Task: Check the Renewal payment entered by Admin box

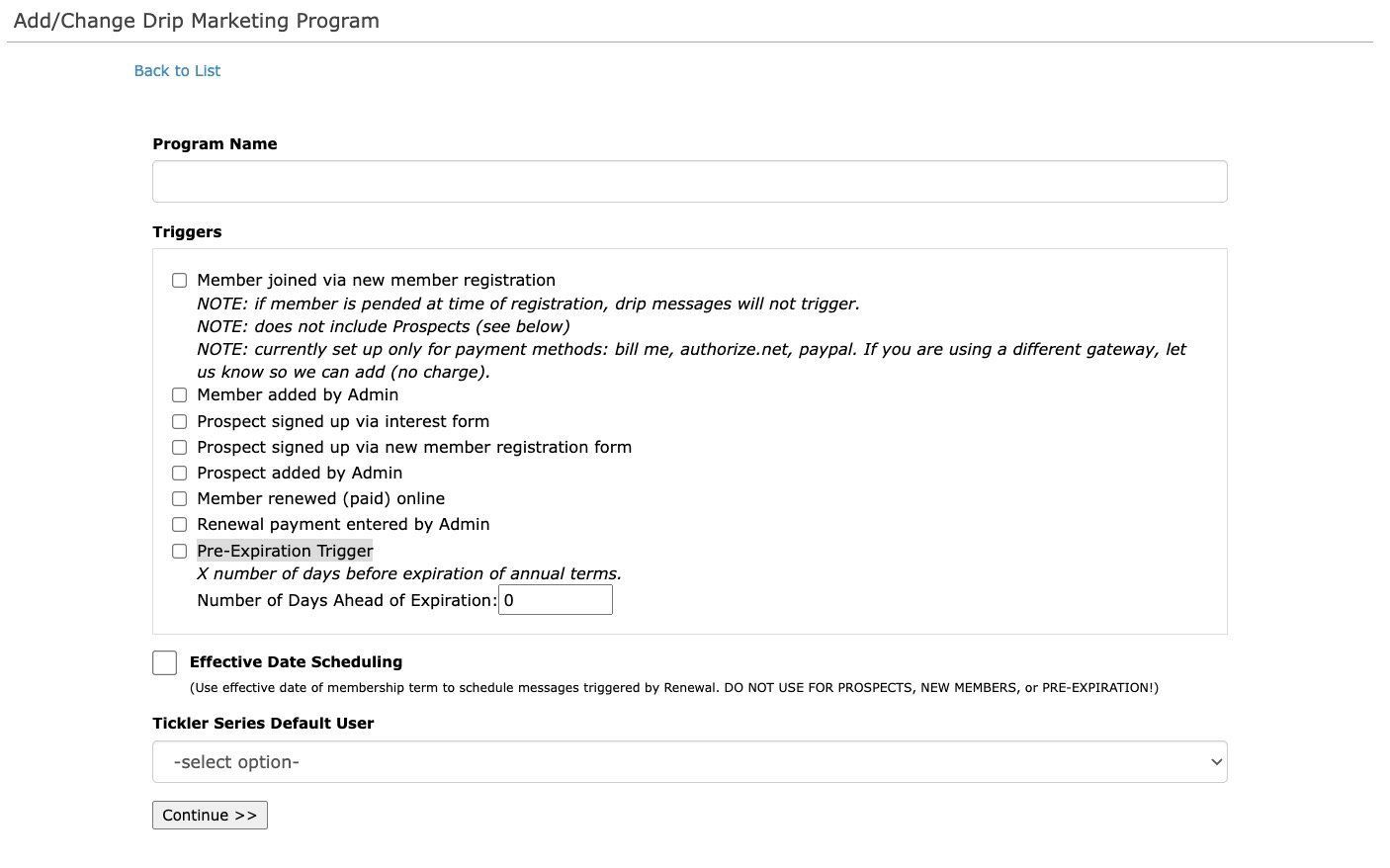Action: coord(179,524)
